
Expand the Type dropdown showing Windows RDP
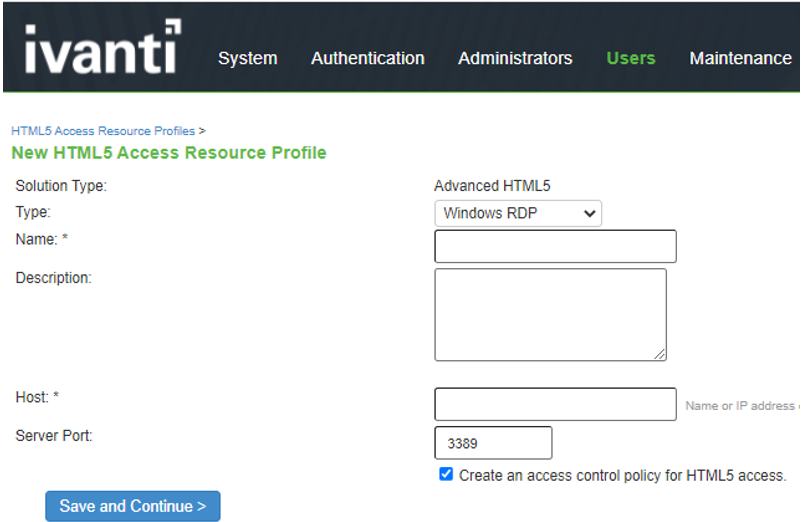518,213
